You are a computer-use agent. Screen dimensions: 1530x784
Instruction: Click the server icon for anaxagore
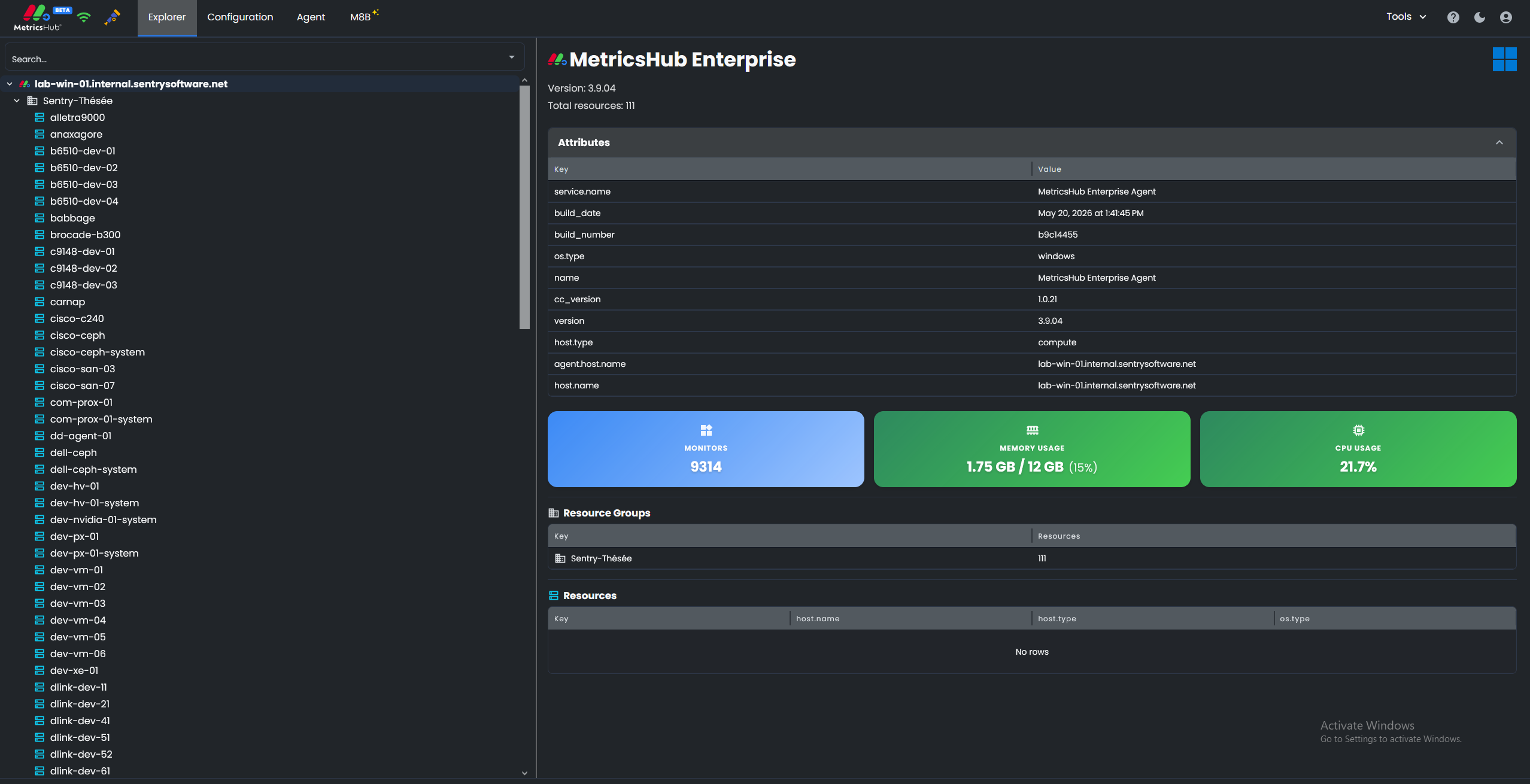tap(40, 134)
